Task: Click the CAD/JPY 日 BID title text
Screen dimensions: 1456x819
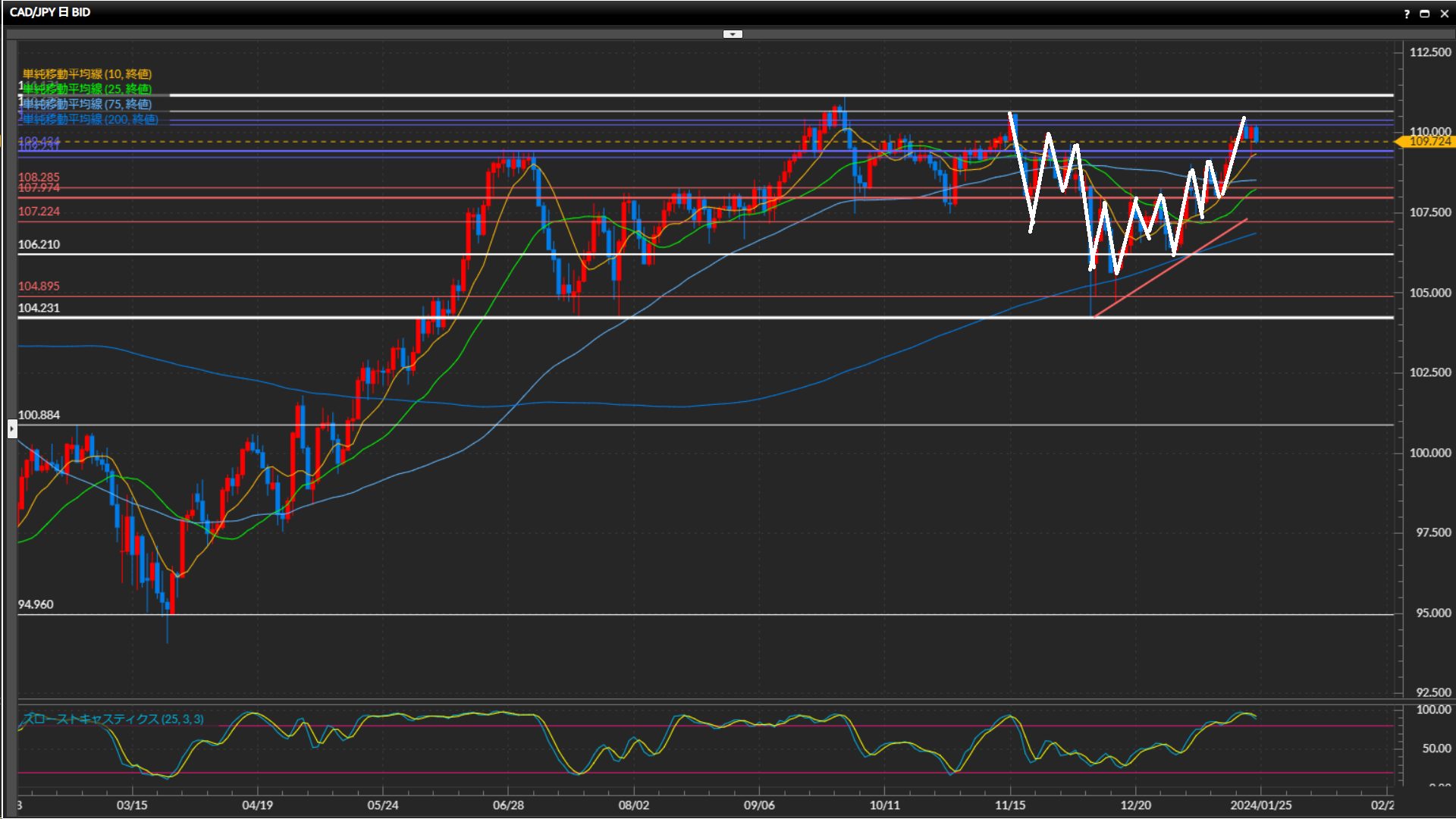Action: (50, 12)
